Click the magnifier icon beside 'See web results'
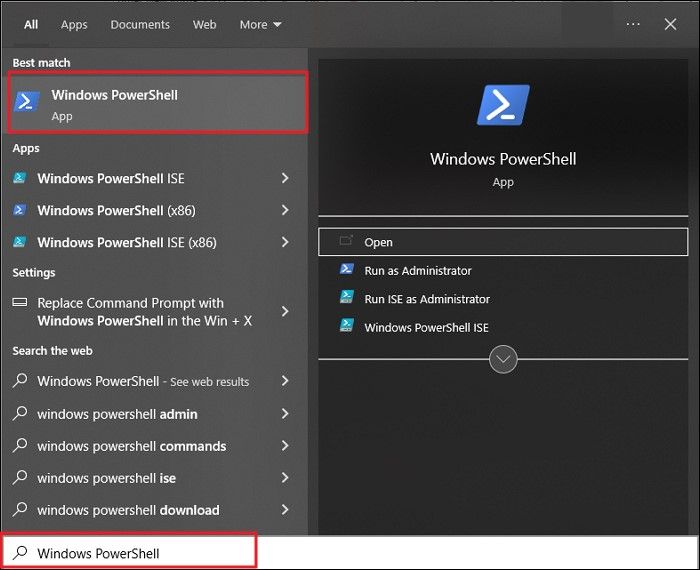The width and height of the screenshot is (700, 570). pyautogui.click(x=20, y=381)
